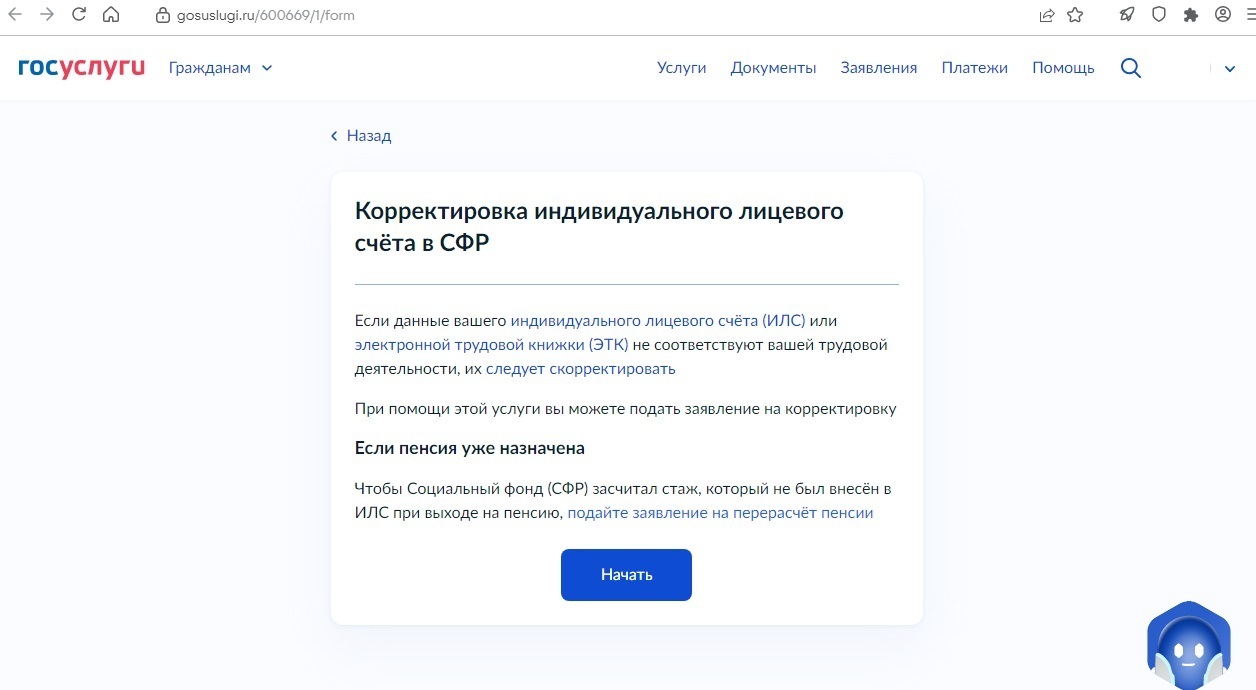Open the site search magnifier icon

tap(1130, 68)
